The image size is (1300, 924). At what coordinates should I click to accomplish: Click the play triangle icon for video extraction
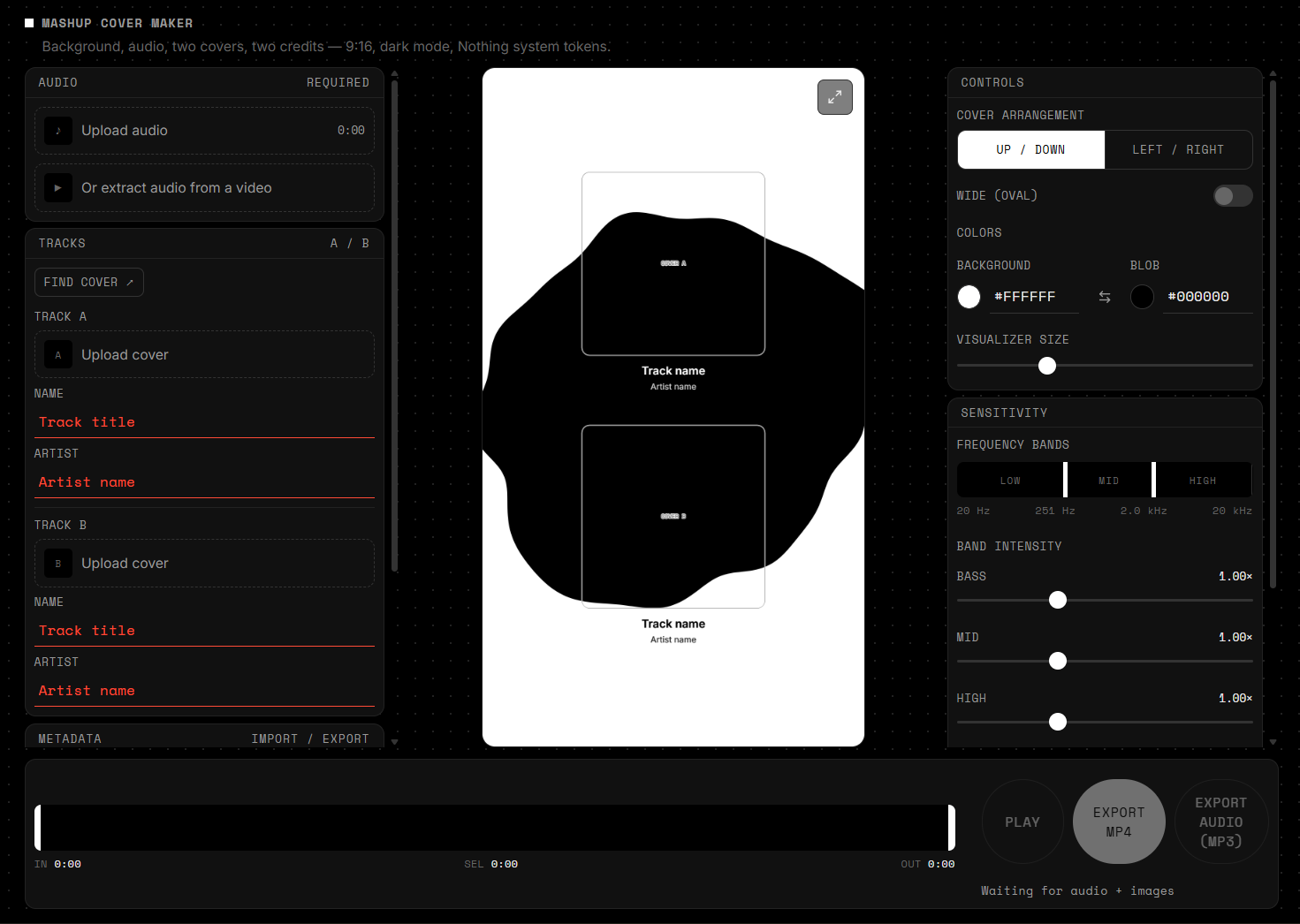point(58,188)
